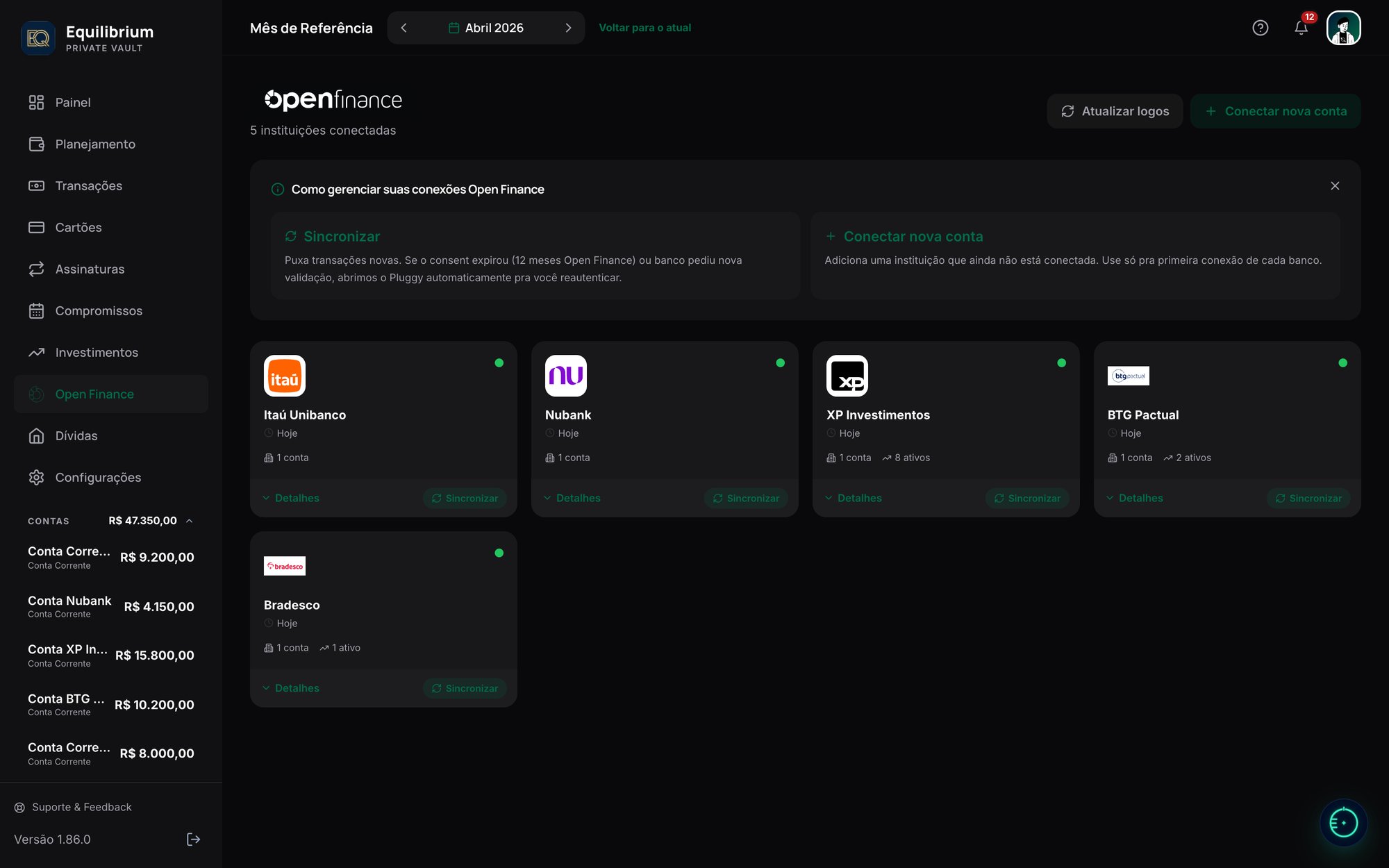This screenshot has width=1389, height=868.
Task: Click the info icon in the help banner
Action: [278, 190]
